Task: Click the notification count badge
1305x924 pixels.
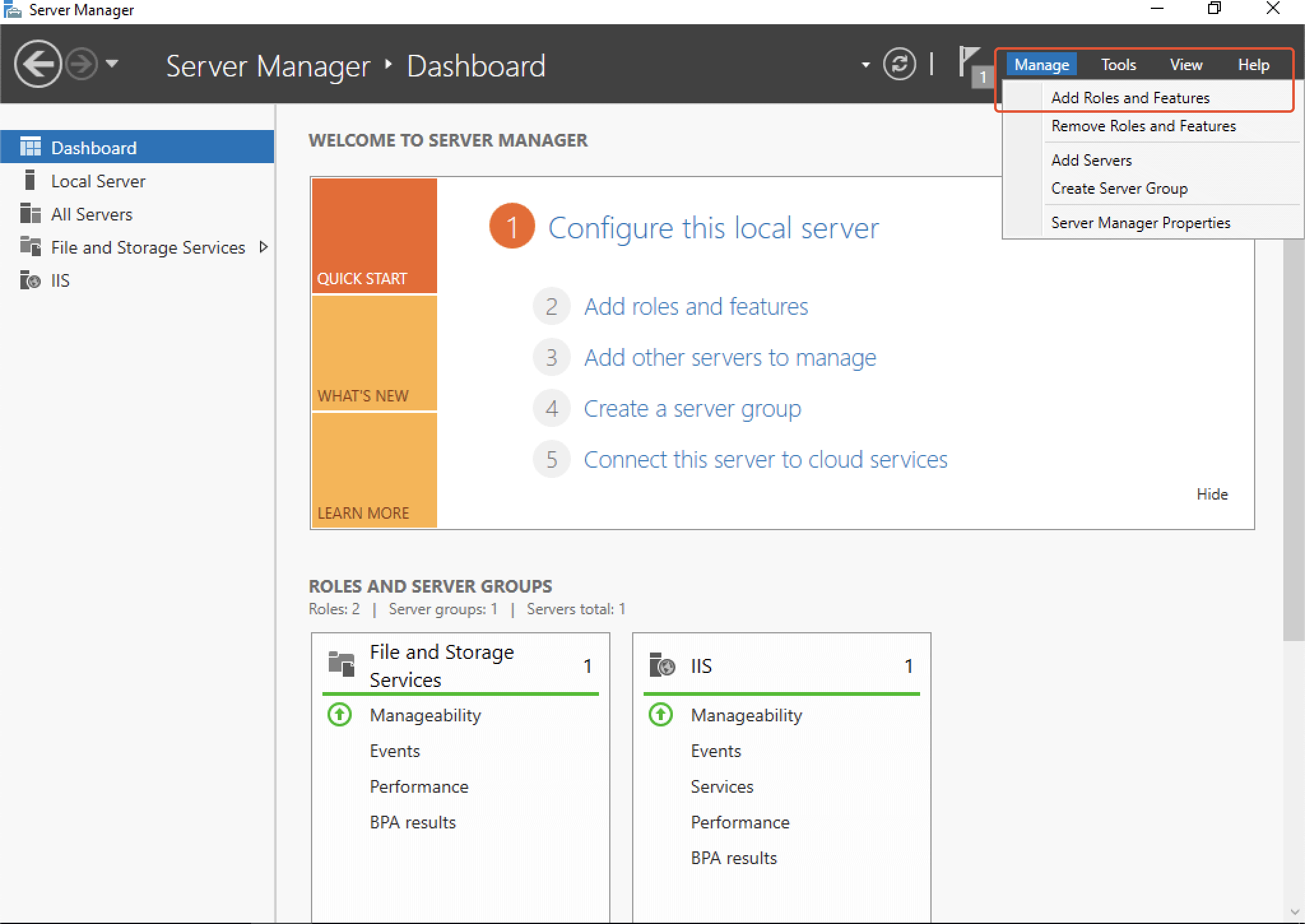Action: click(983, 77)
